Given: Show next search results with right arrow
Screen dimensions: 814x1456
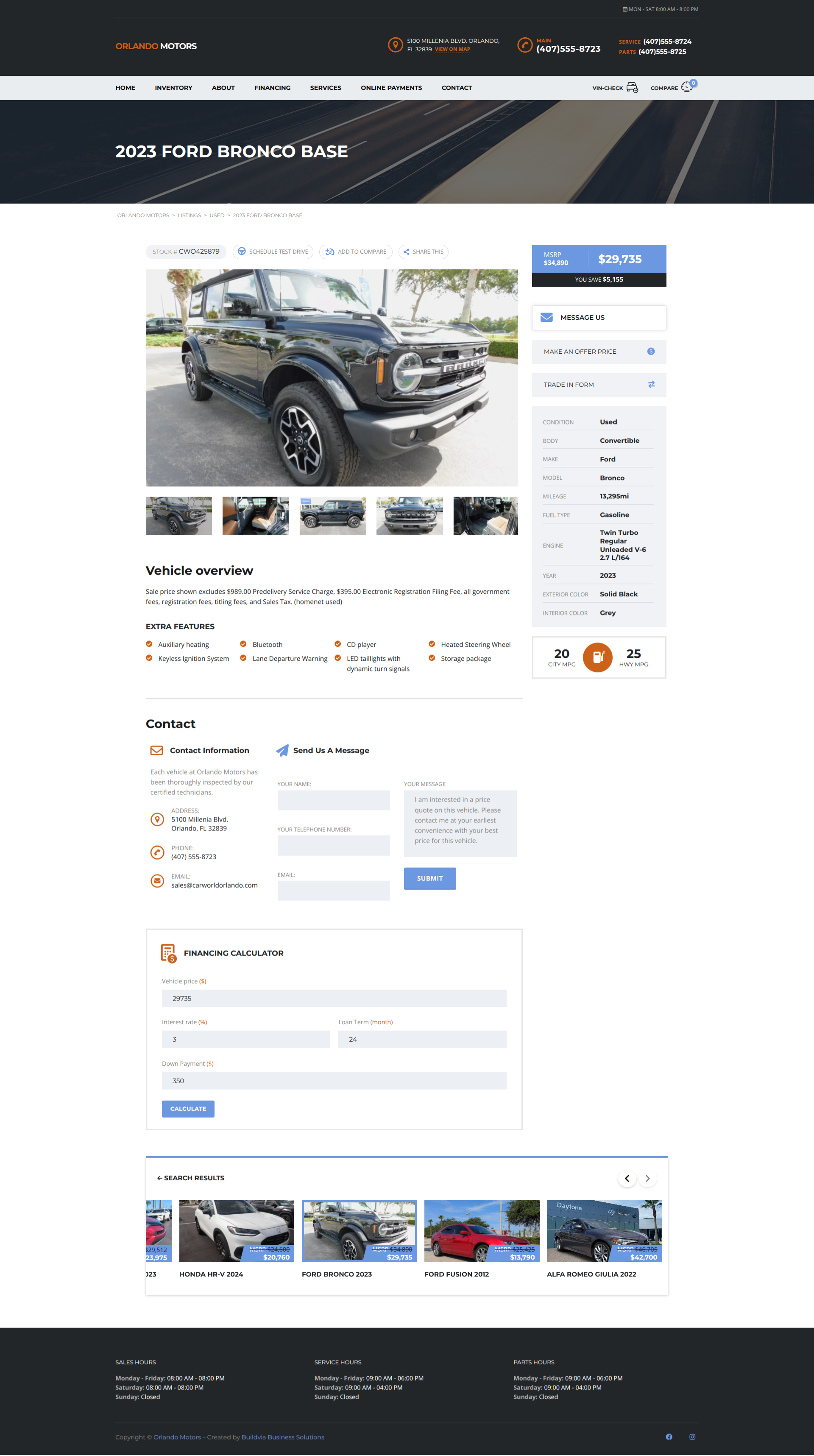Looking at the screenshot, I should pyautogui.click(x=647, y=1179).
